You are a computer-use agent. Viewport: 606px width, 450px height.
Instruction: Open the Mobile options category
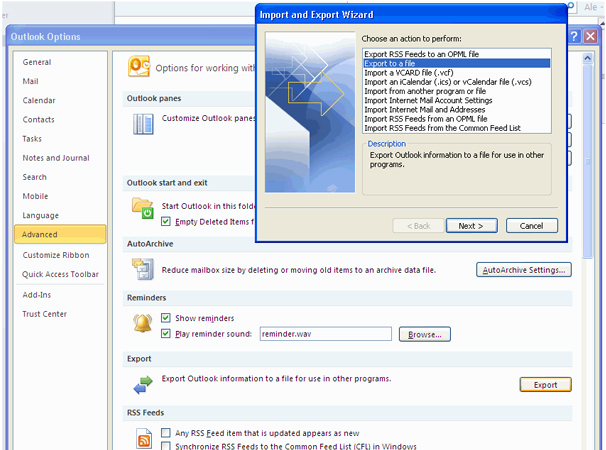coord(35,196)
